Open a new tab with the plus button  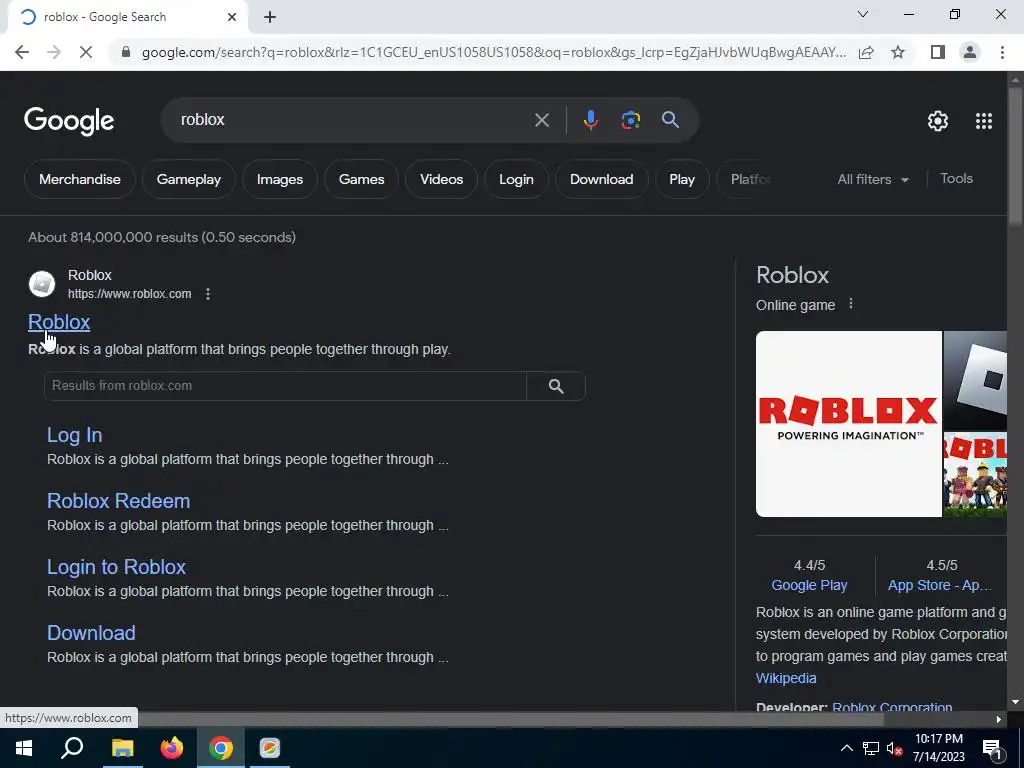(x=270, y=17)
